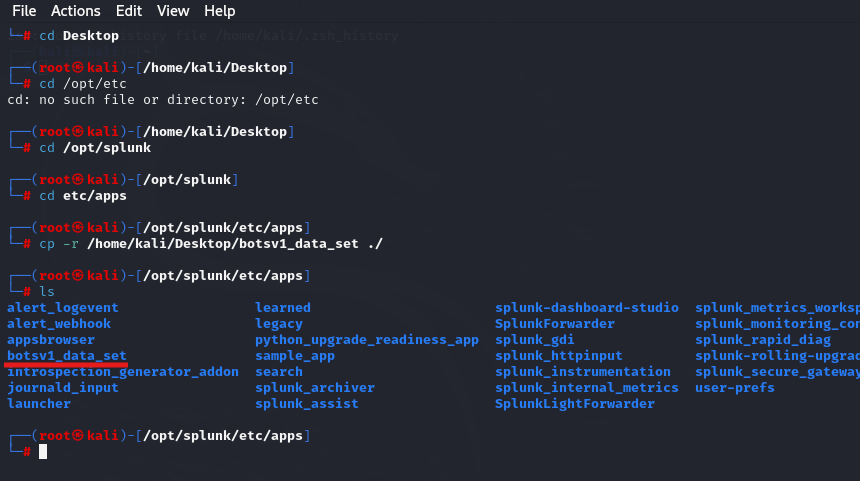Open the File menu
This screenshot has height=481, width=860.
click(x=24, y=11)
